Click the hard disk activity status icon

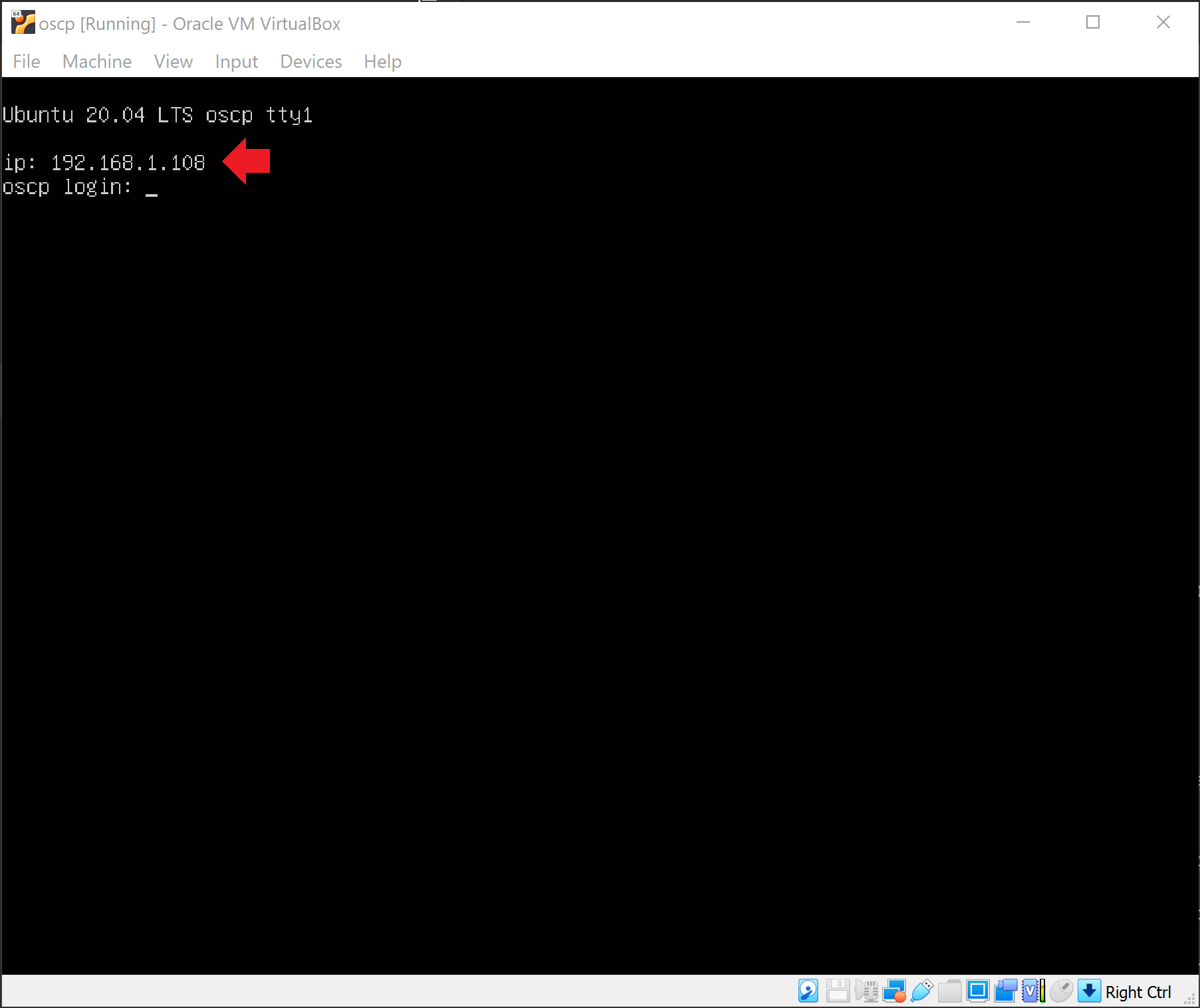808,991
